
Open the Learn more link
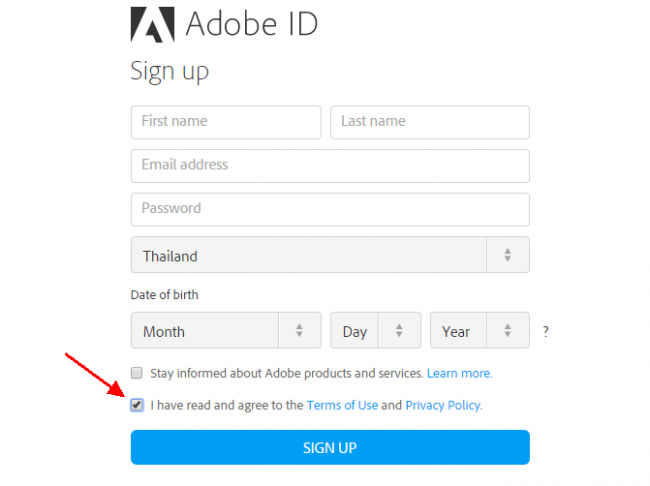(459, 373)
